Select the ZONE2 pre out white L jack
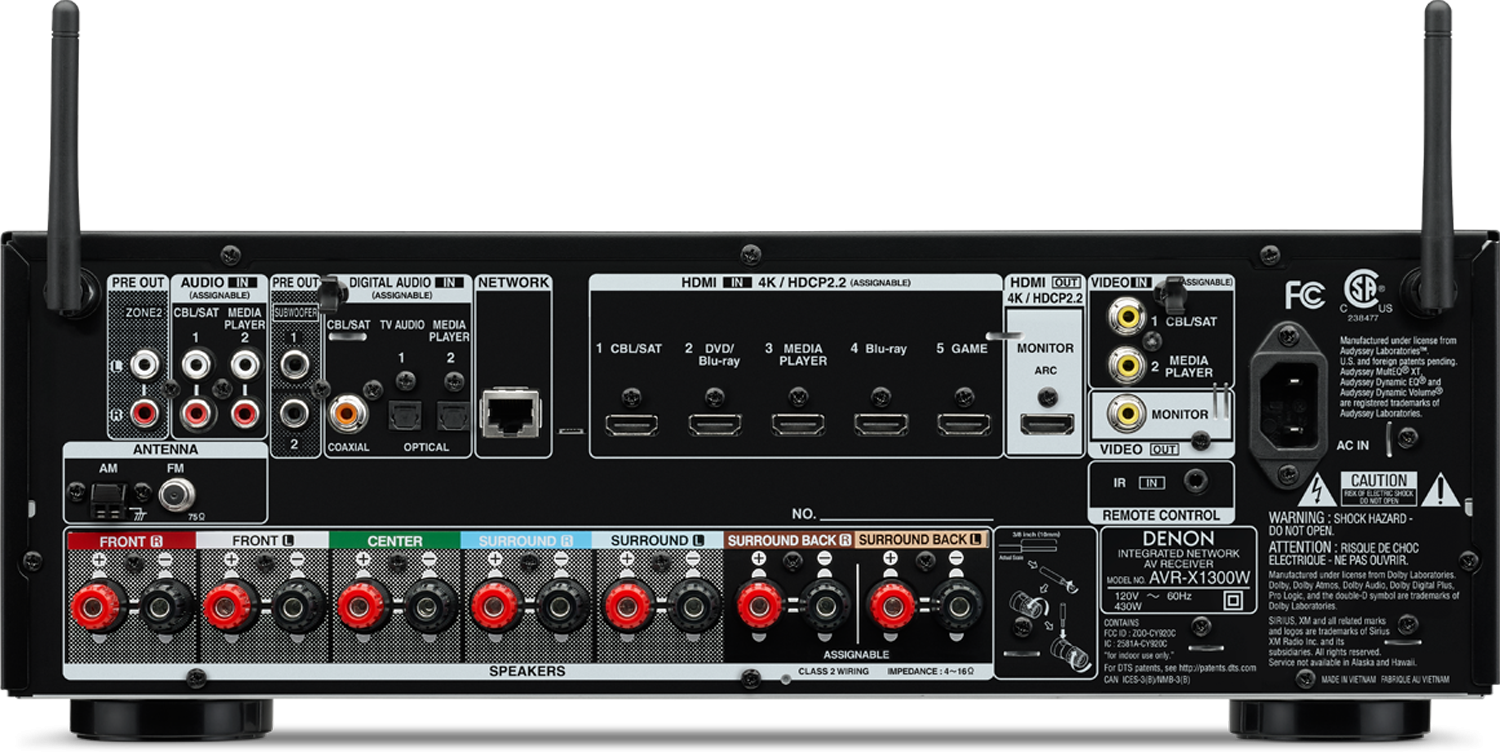 (x=146, y=364)
